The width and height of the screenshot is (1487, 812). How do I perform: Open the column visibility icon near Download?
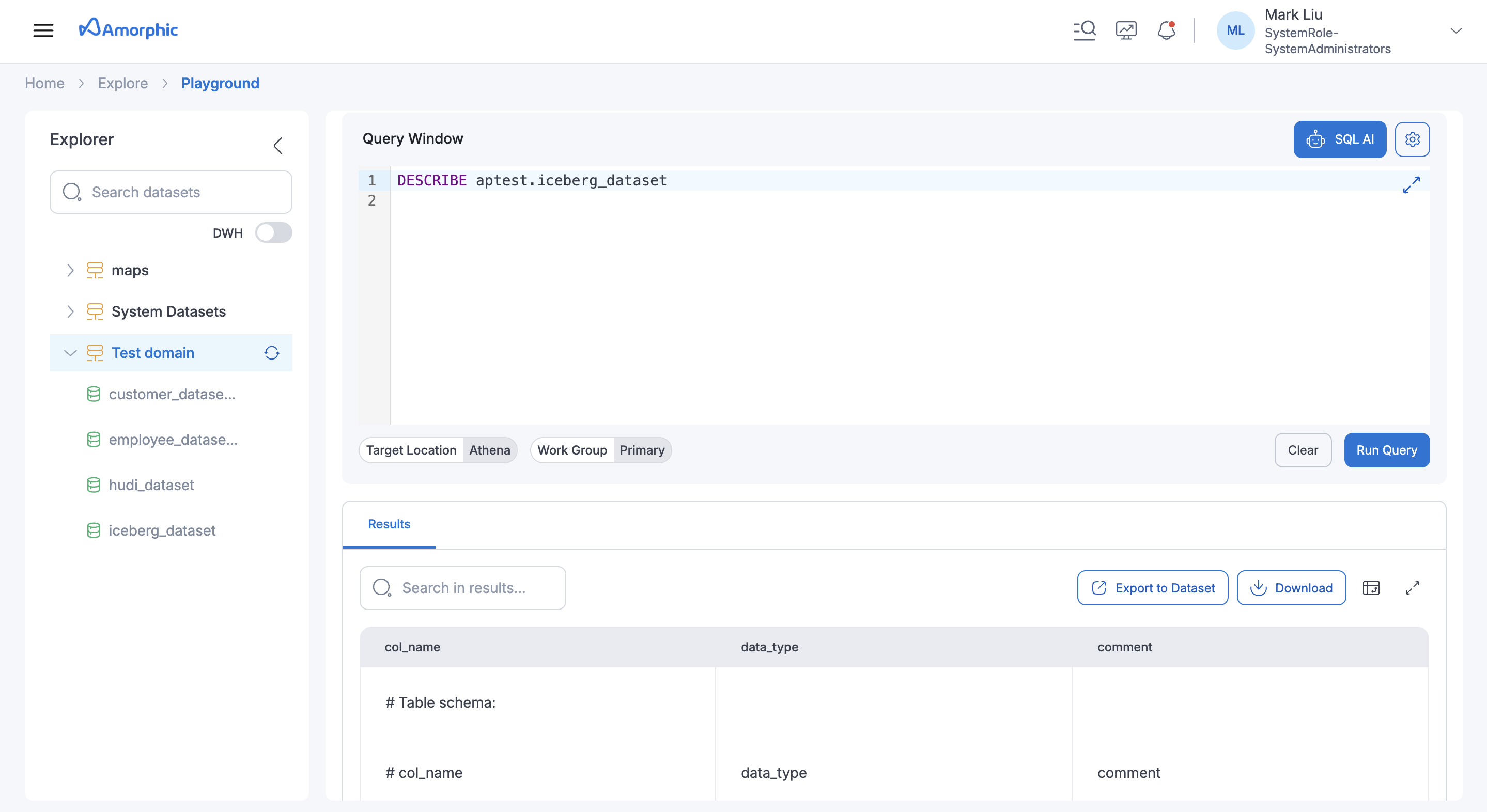coord(1372,587)
